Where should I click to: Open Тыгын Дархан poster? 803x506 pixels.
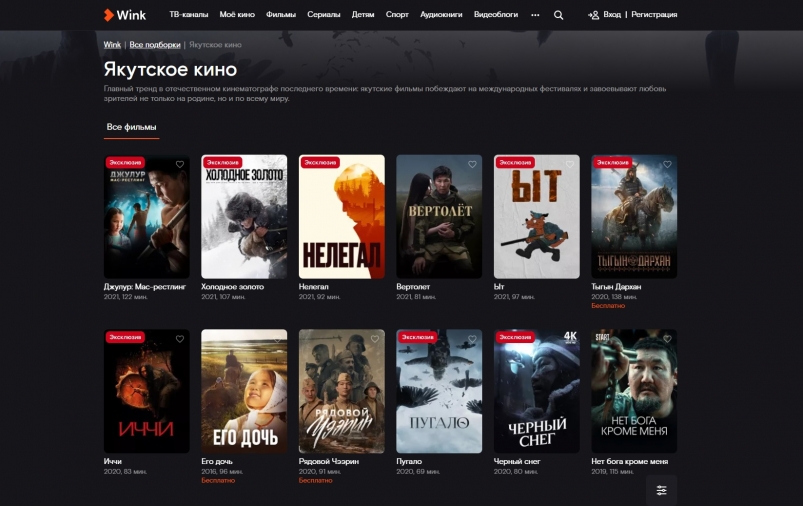click(x=634, y=217)
